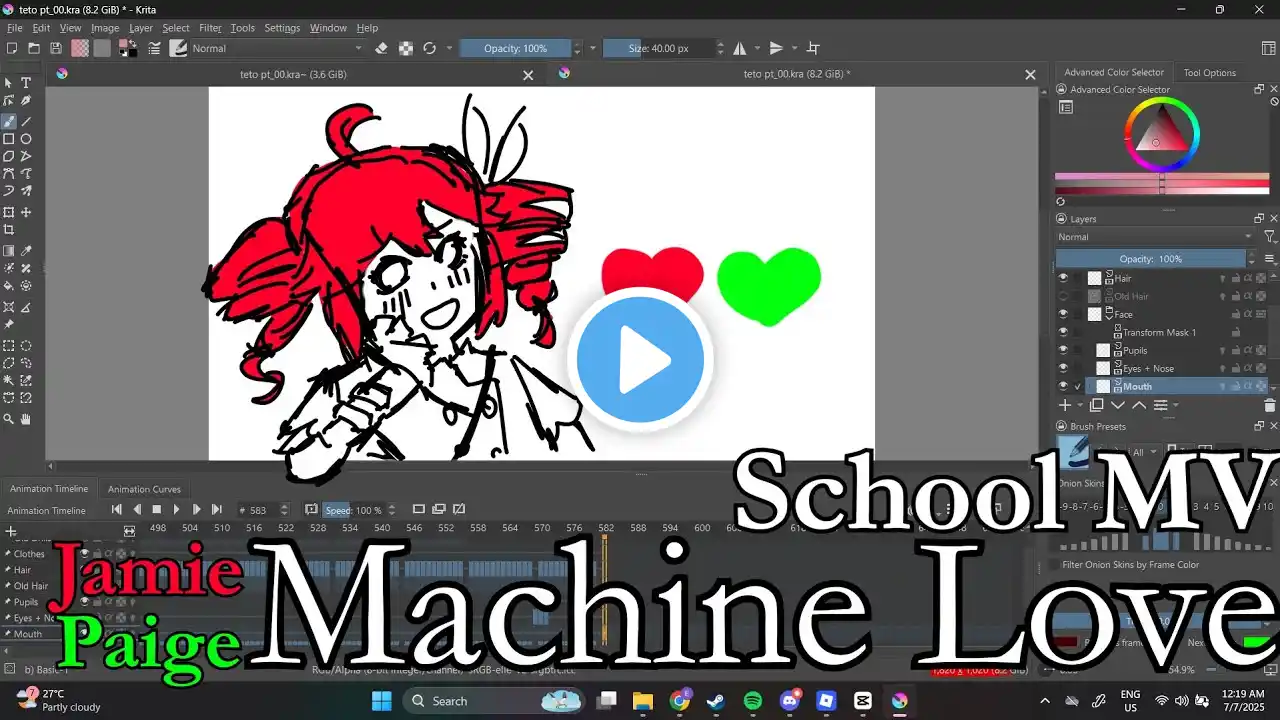Stop animation playback
The image size is (1280, 720).
pos(157,510)
